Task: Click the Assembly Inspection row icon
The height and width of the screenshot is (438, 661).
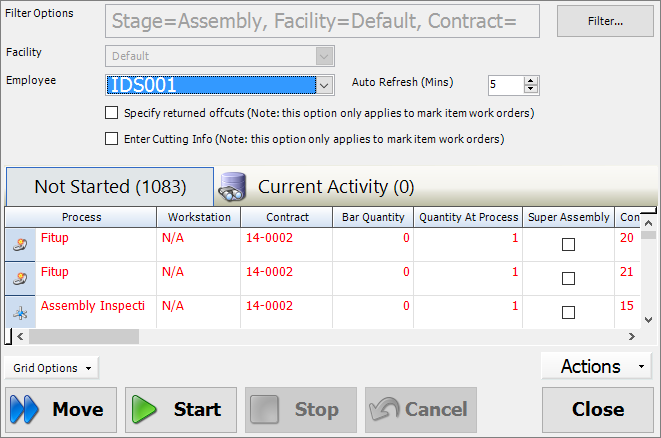Action: [x=20, y=312]
